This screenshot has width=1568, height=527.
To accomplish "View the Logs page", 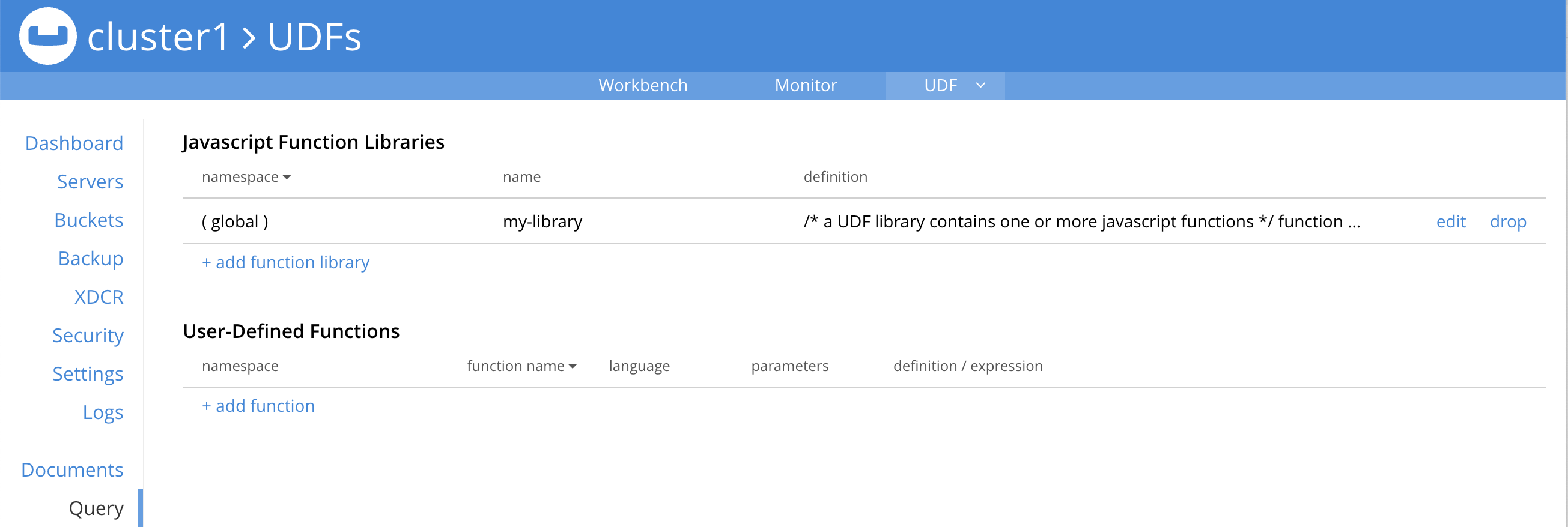I will (103, 412).
